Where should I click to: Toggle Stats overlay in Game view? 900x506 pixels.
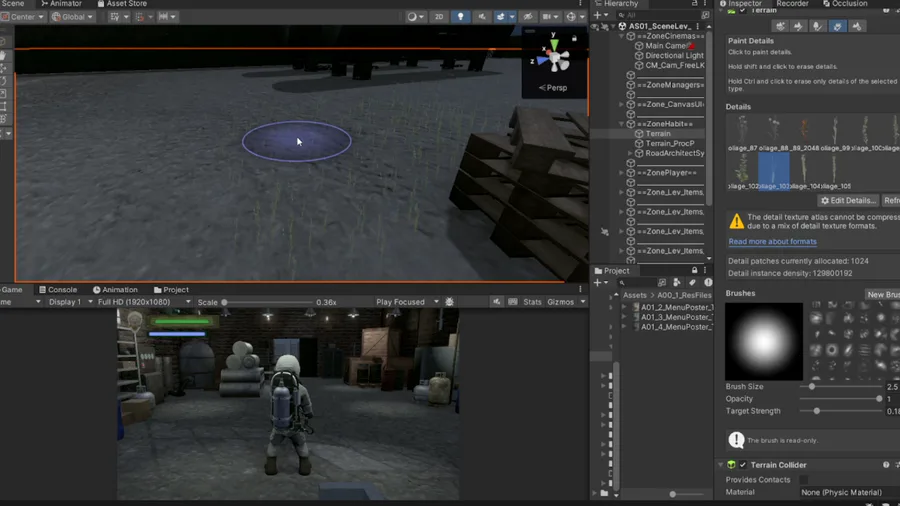[532, 302]
